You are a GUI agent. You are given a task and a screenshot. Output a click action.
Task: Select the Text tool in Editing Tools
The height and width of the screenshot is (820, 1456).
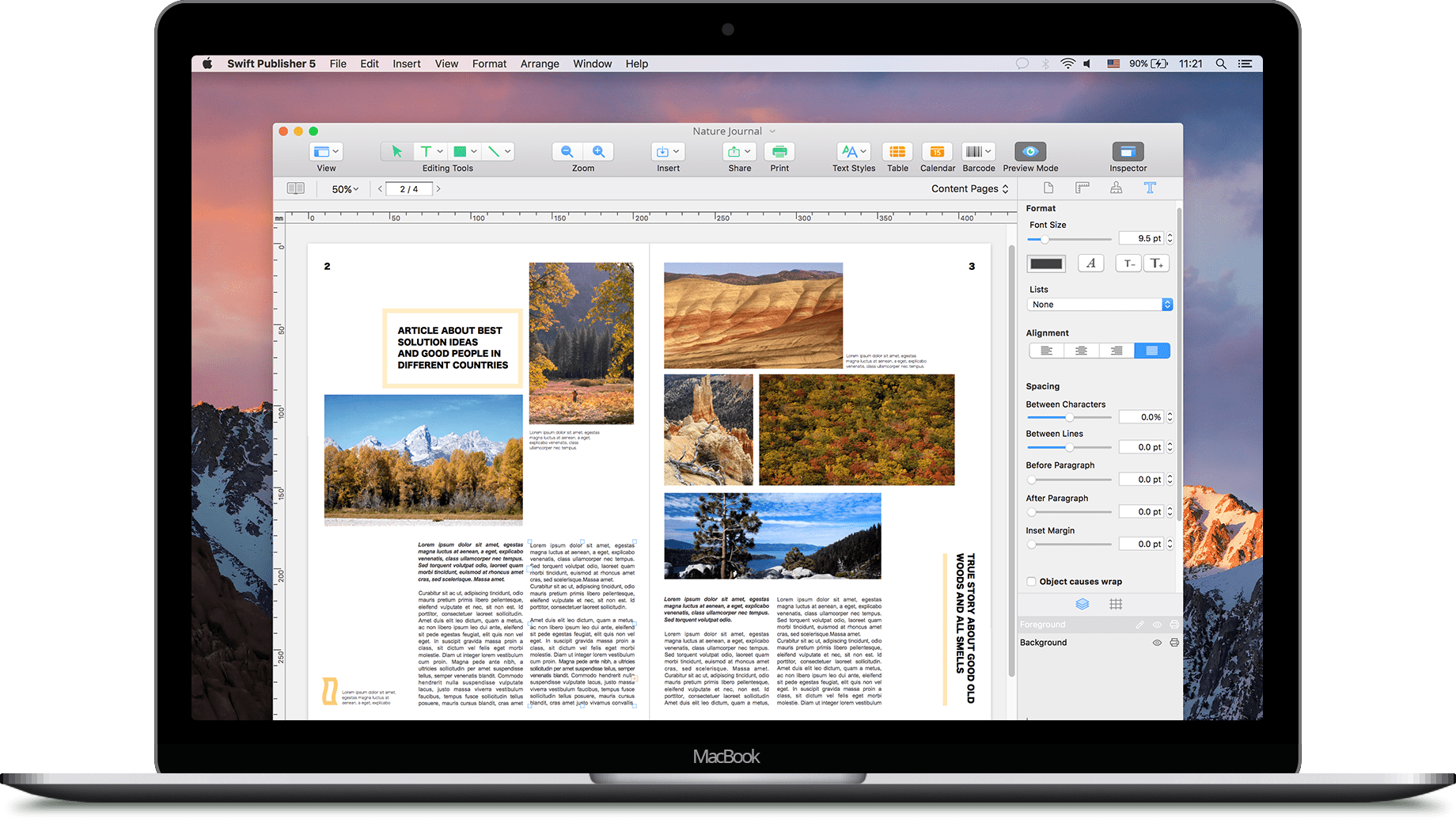pyautogui.click(x=426, y=151)
